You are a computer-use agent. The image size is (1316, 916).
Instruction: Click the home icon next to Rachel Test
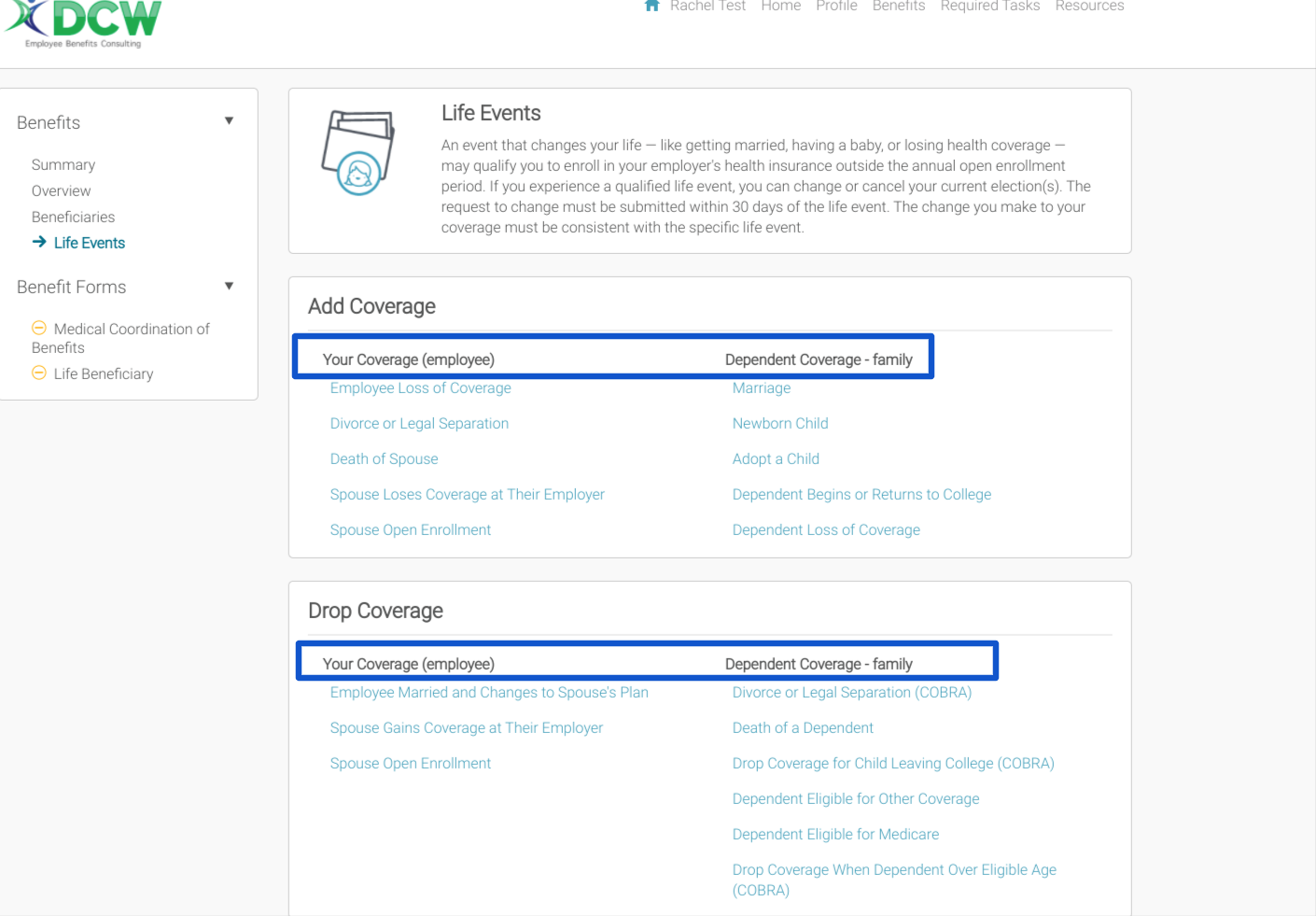(652, 6)
